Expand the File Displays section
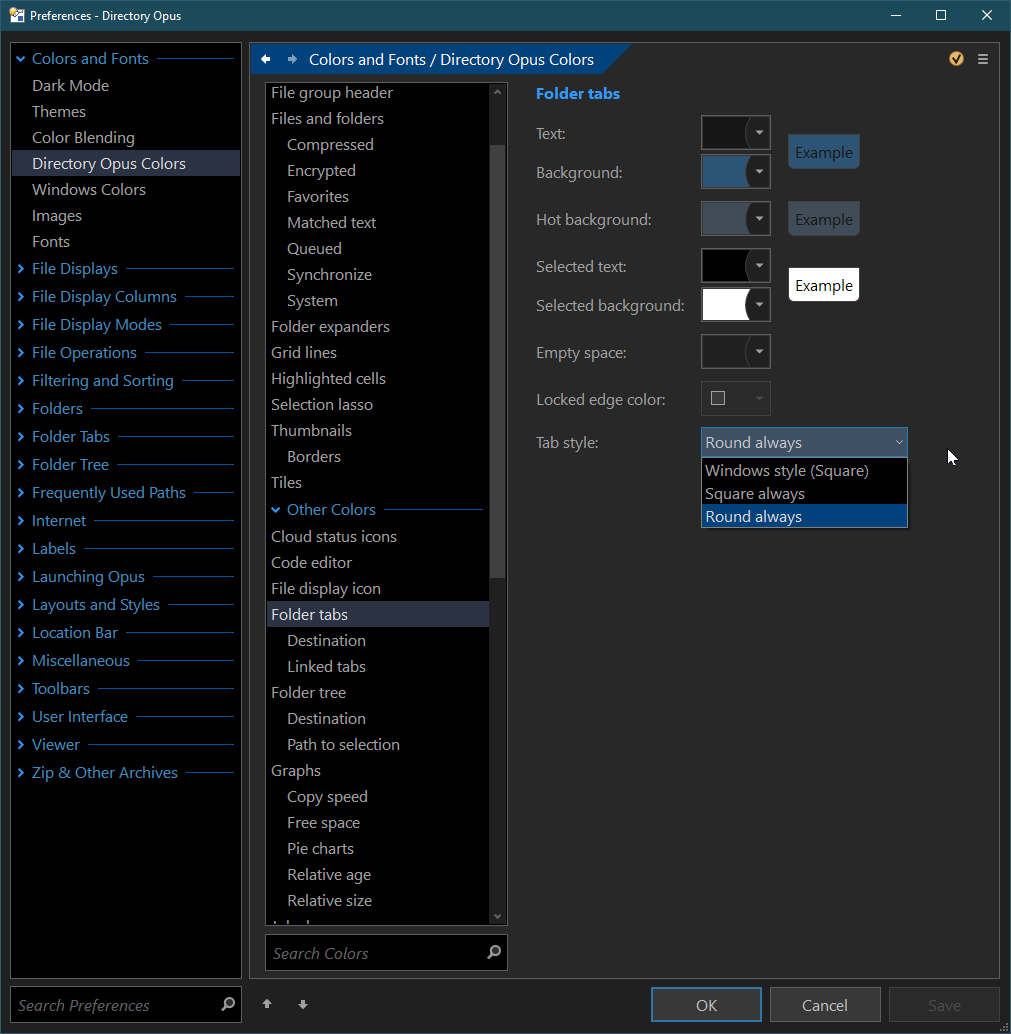 pyautogui.click(x=20, y=268)
